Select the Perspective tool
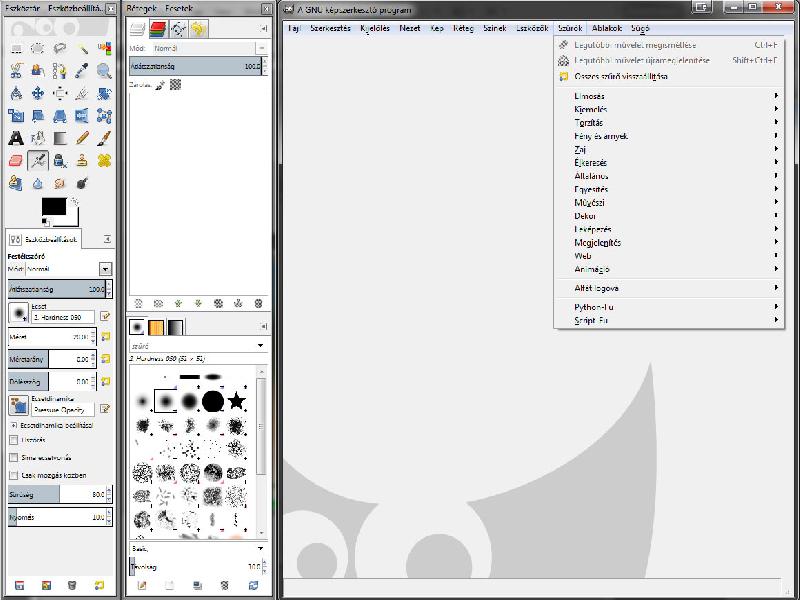800x600 pixels. coord(60,116)
